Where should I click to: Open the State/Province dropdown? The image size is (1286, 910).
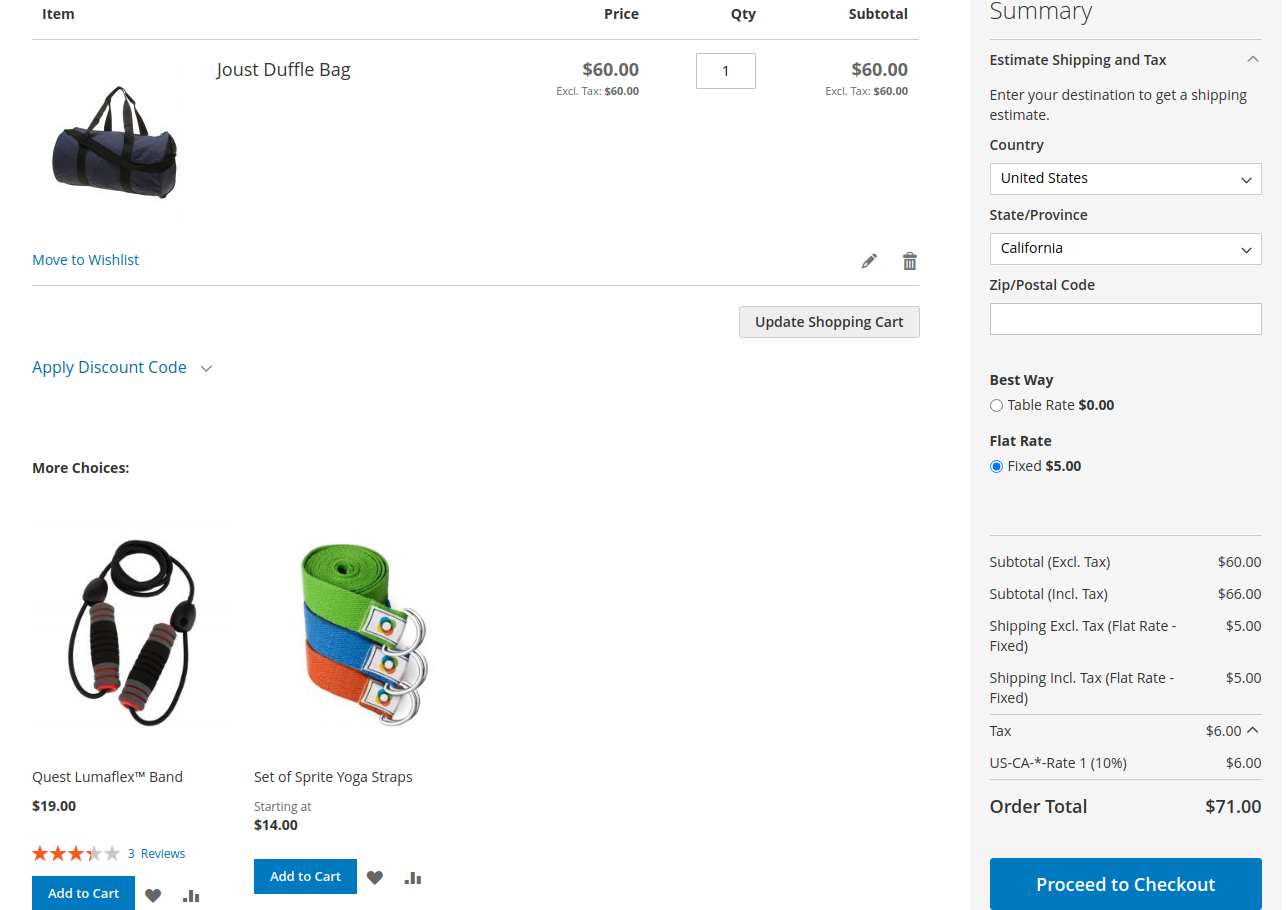pyautogui.click(x=1125, y=248)
